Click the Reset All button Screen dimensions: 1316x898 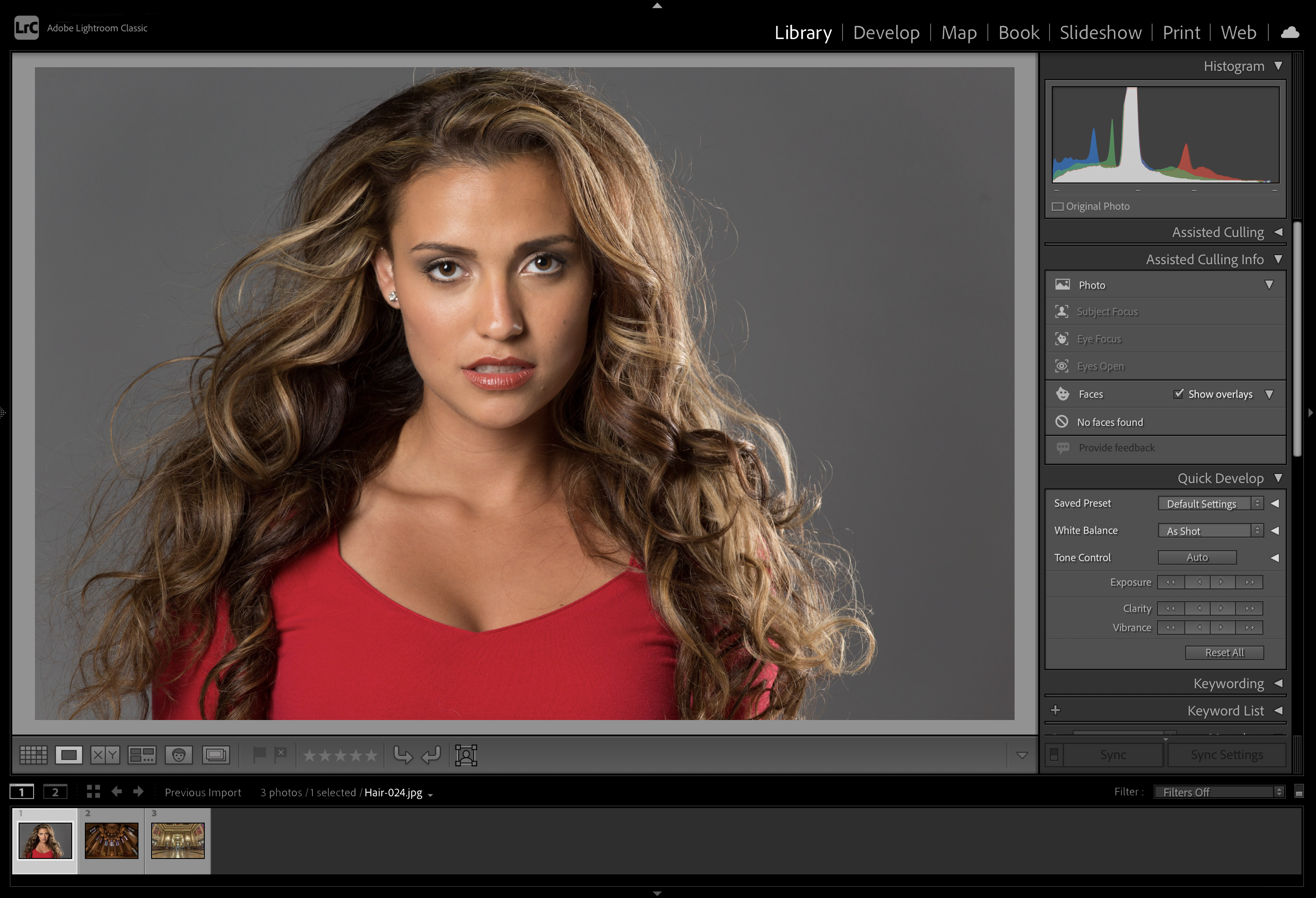tap(1224, 652)
